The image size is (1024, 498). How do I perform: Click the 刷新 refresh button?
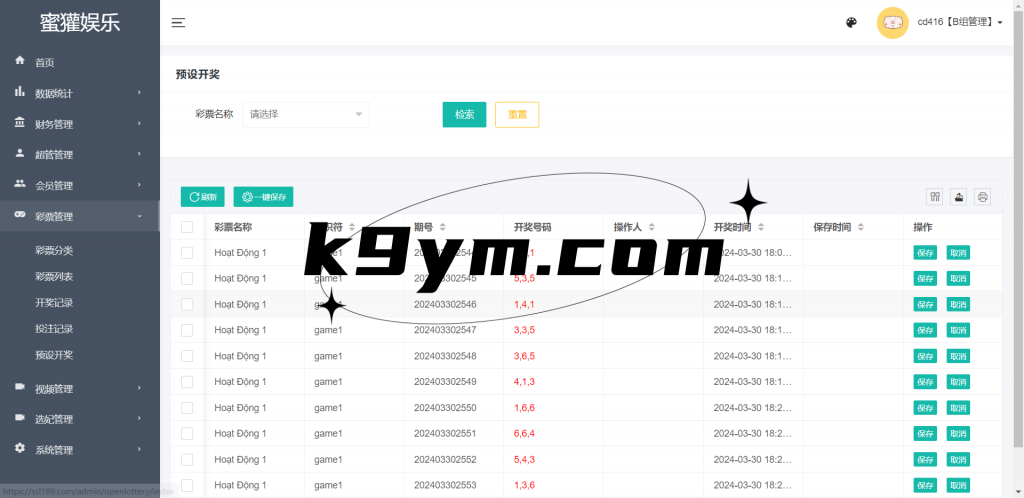point(202,196)
